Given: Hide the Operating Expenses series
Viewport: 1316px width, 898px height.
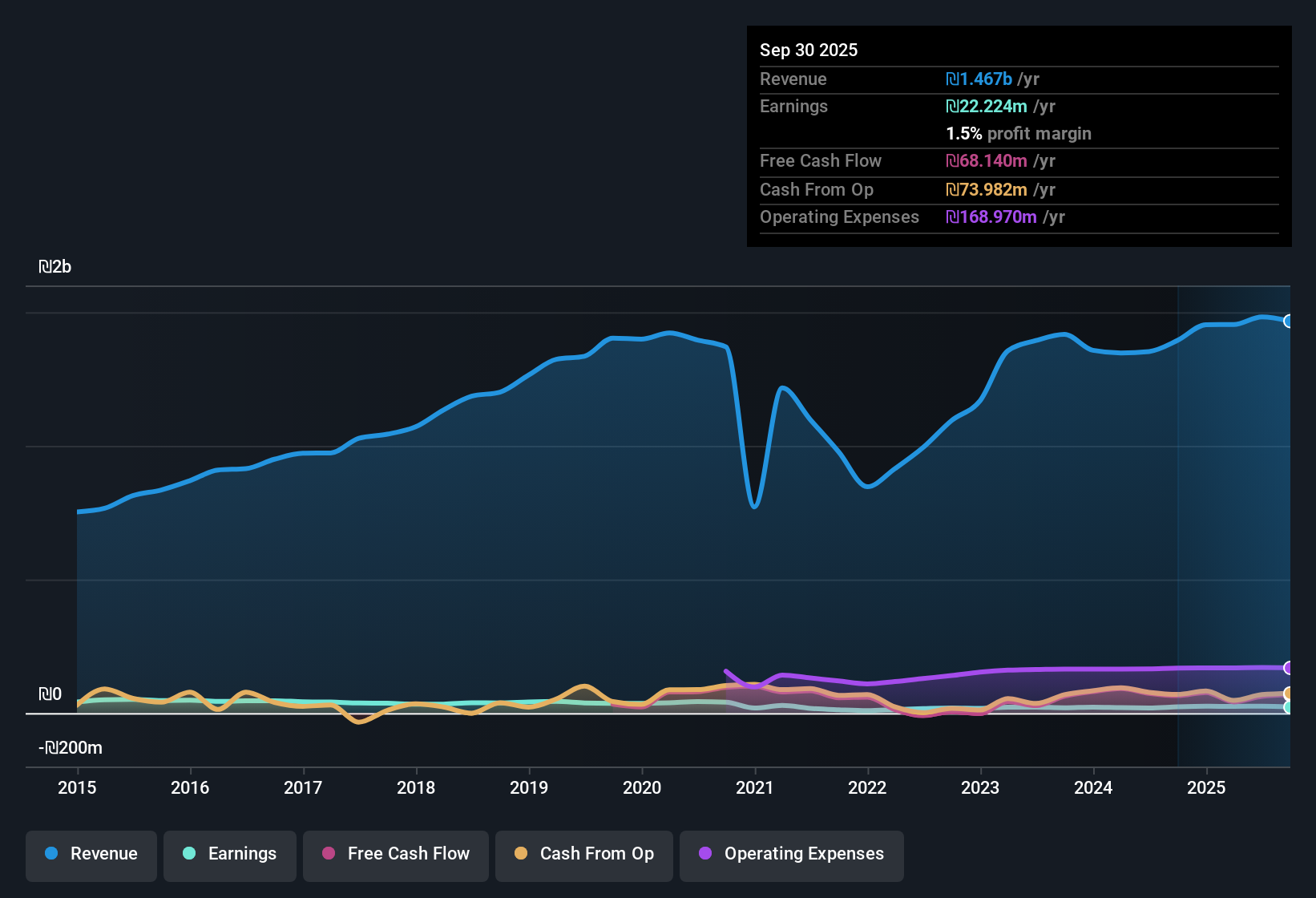Looking at the screenshot, I should pyautogui.click(x=792, y=856).
